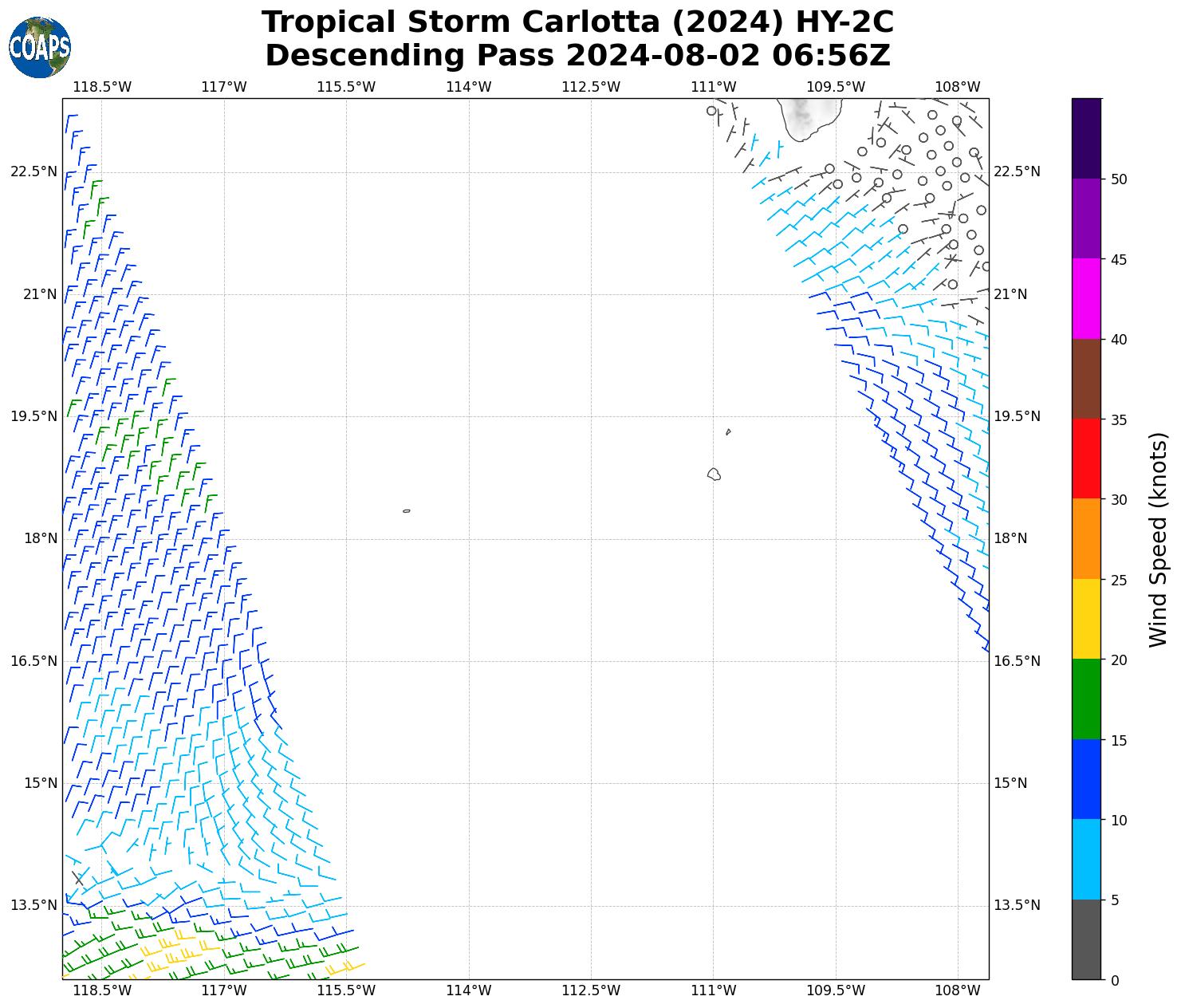Select the magenta 40-45 knot colorbar segment

tap(1086, 298)
